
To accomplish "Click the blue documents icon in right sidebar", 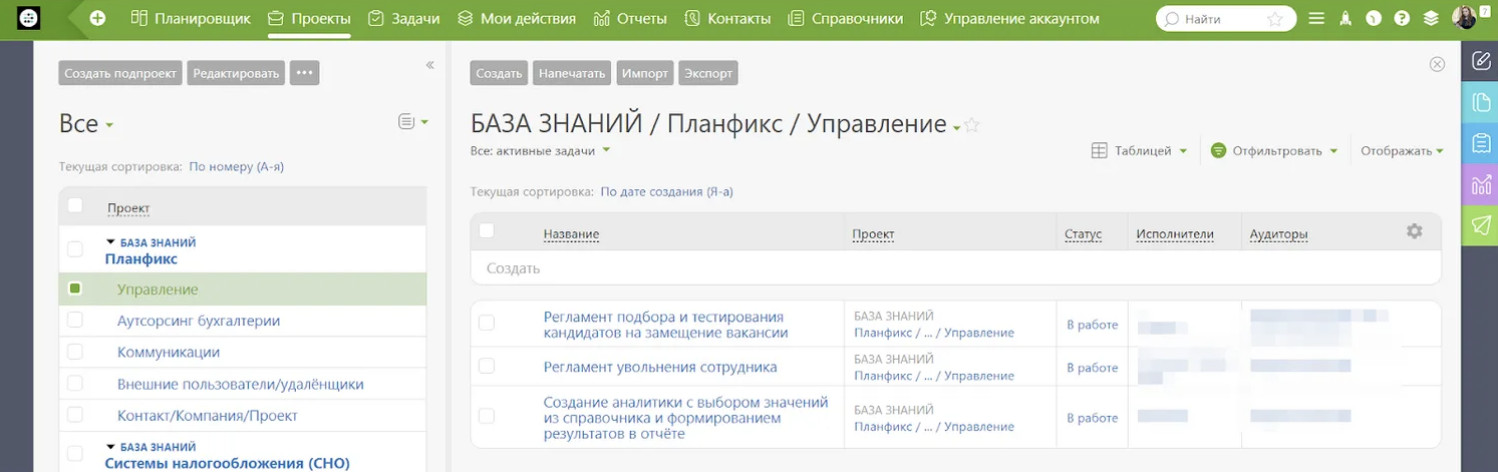I will coord(1481,103).
